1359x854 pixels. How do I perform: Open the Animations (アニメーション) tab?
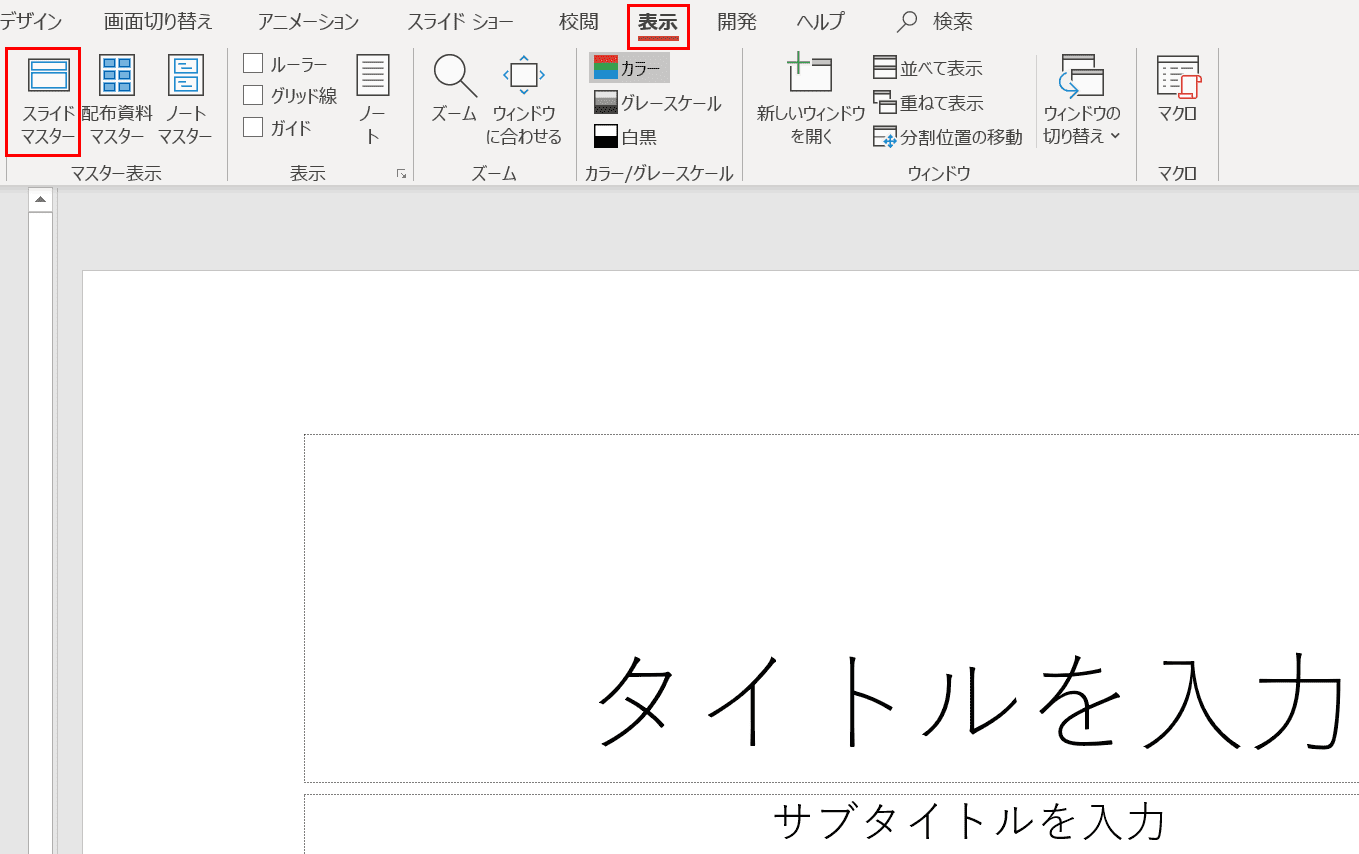coord(308,21)
